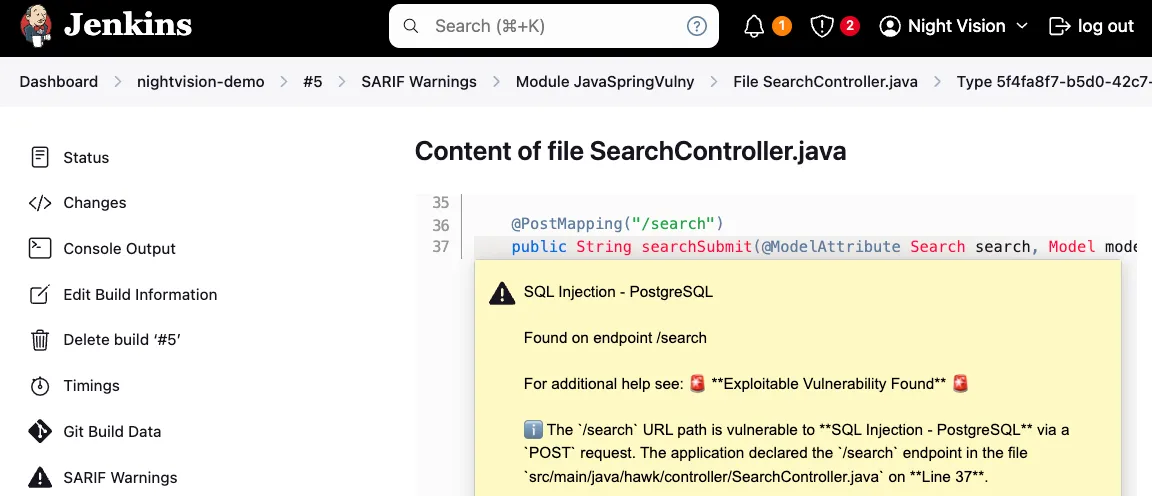Open nightvision-demo breadcrumb
Screen dimensions: 1152x496
pyautogui.click(x=201, y=82)
